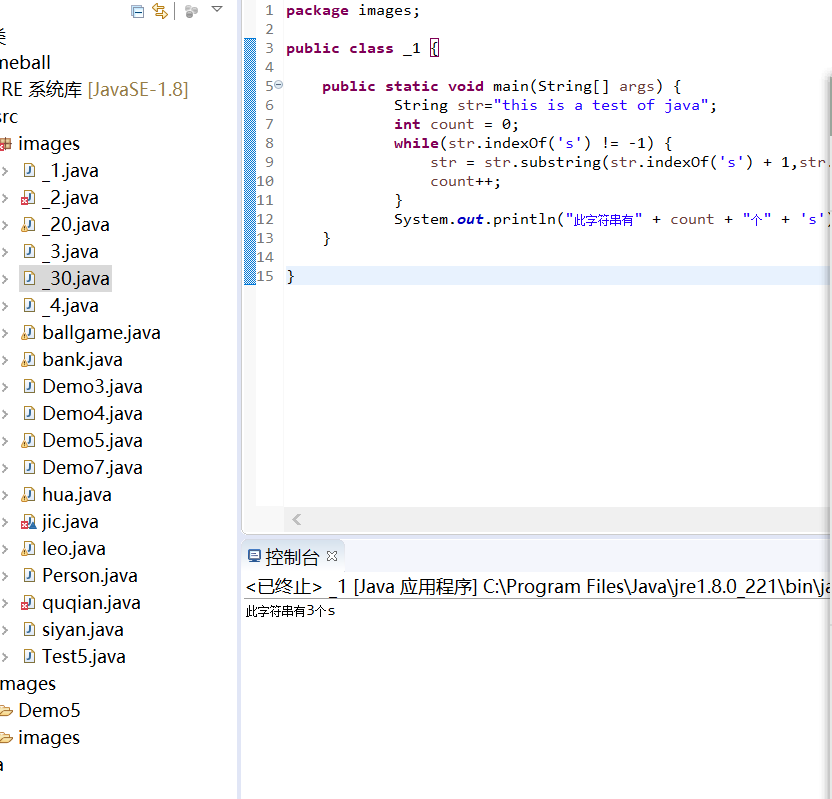Click the _1.java file icon

pyautogui.click(x=30, y=170)
